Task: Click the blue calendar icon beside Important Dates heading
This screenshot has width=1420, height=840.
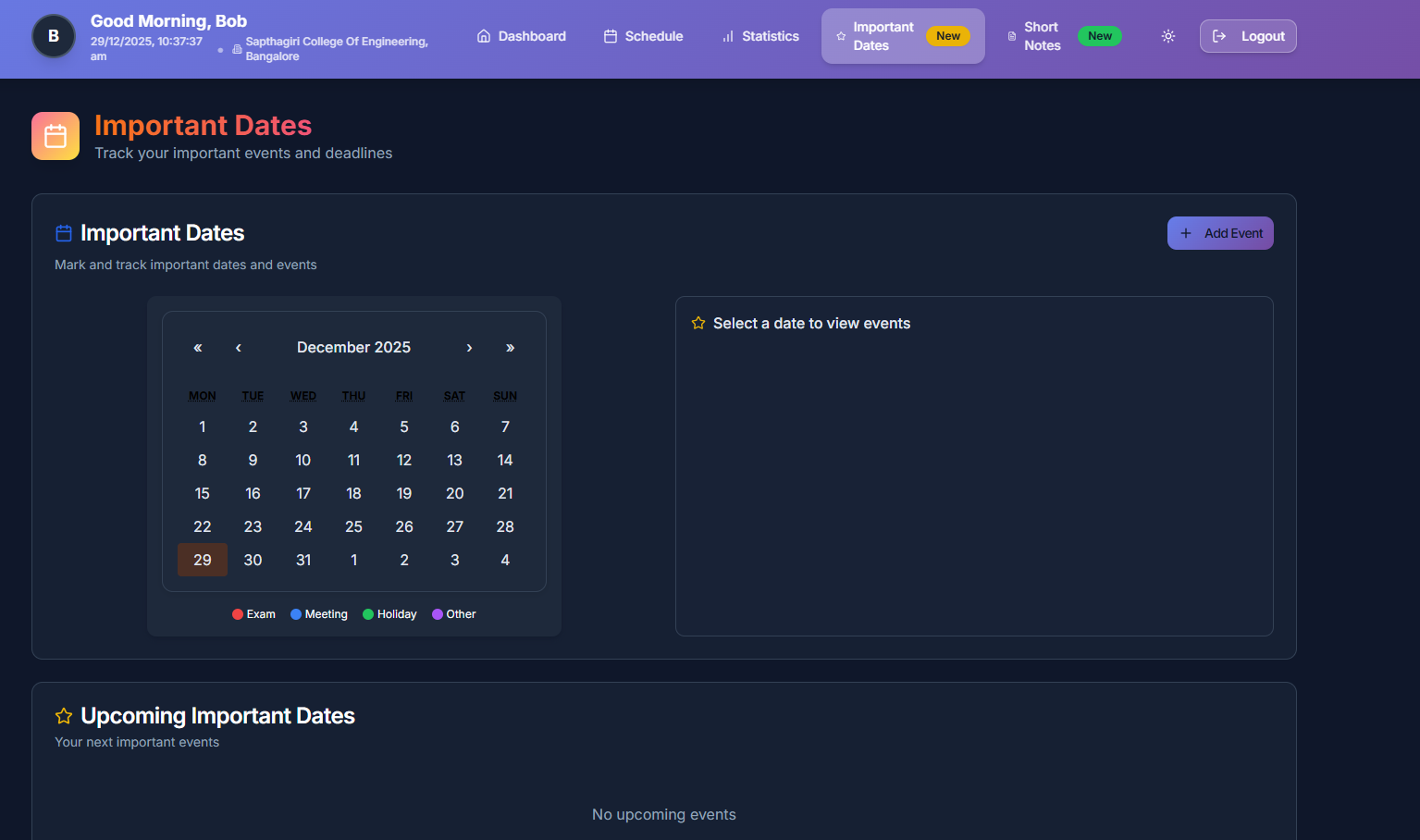Action: point(62,232)
